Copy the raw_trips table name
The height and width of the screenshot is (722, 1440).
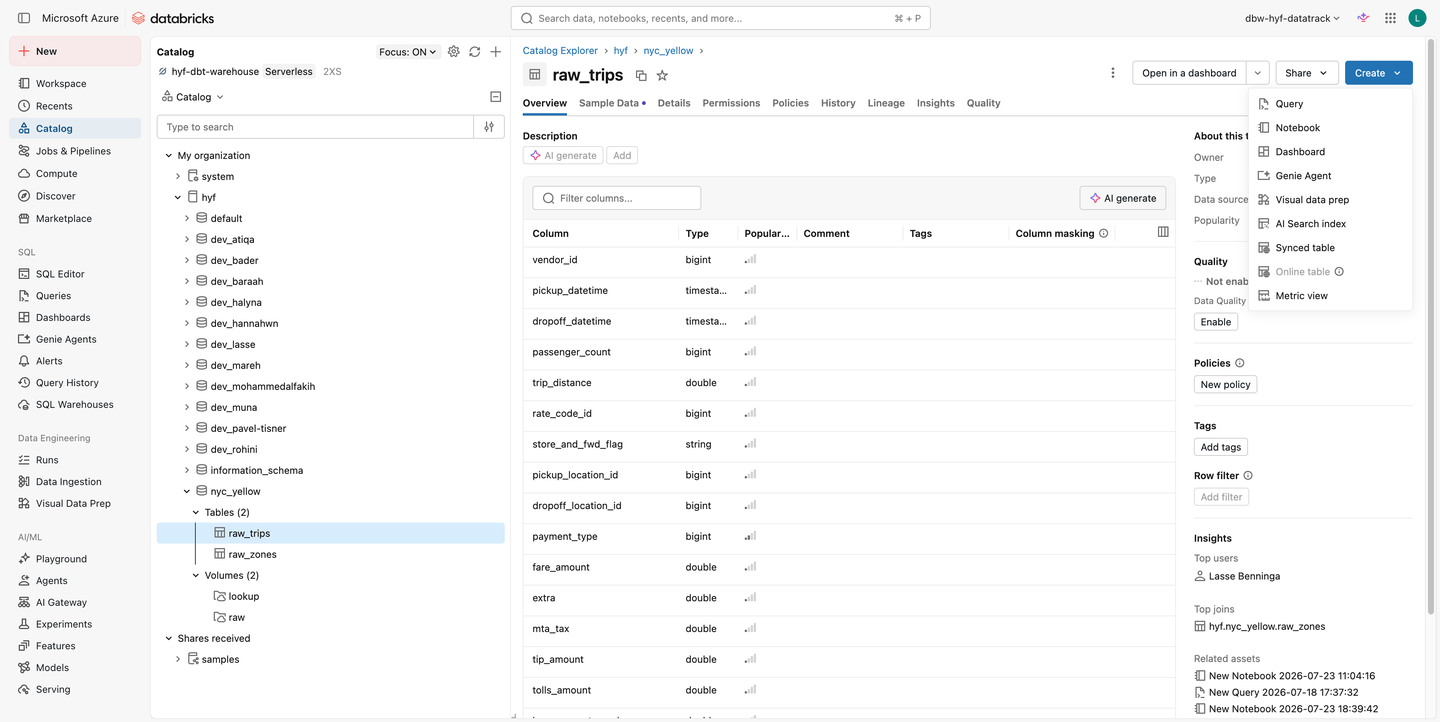pos(641,75)
